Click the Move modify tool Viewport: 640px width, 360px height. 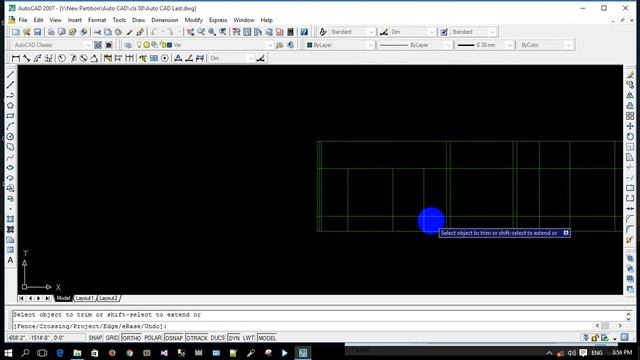coord(630,126)
